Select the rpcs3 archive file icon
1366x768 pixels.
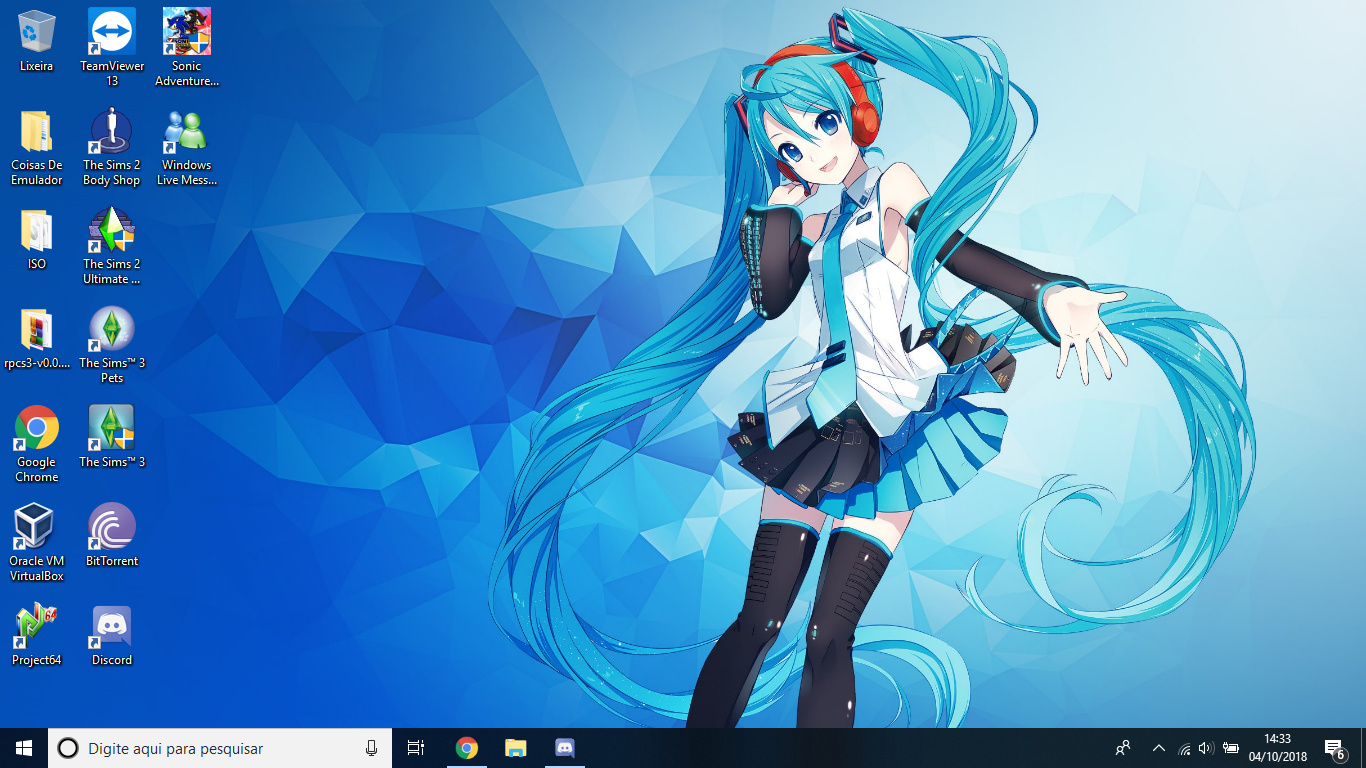pos(37,339)
